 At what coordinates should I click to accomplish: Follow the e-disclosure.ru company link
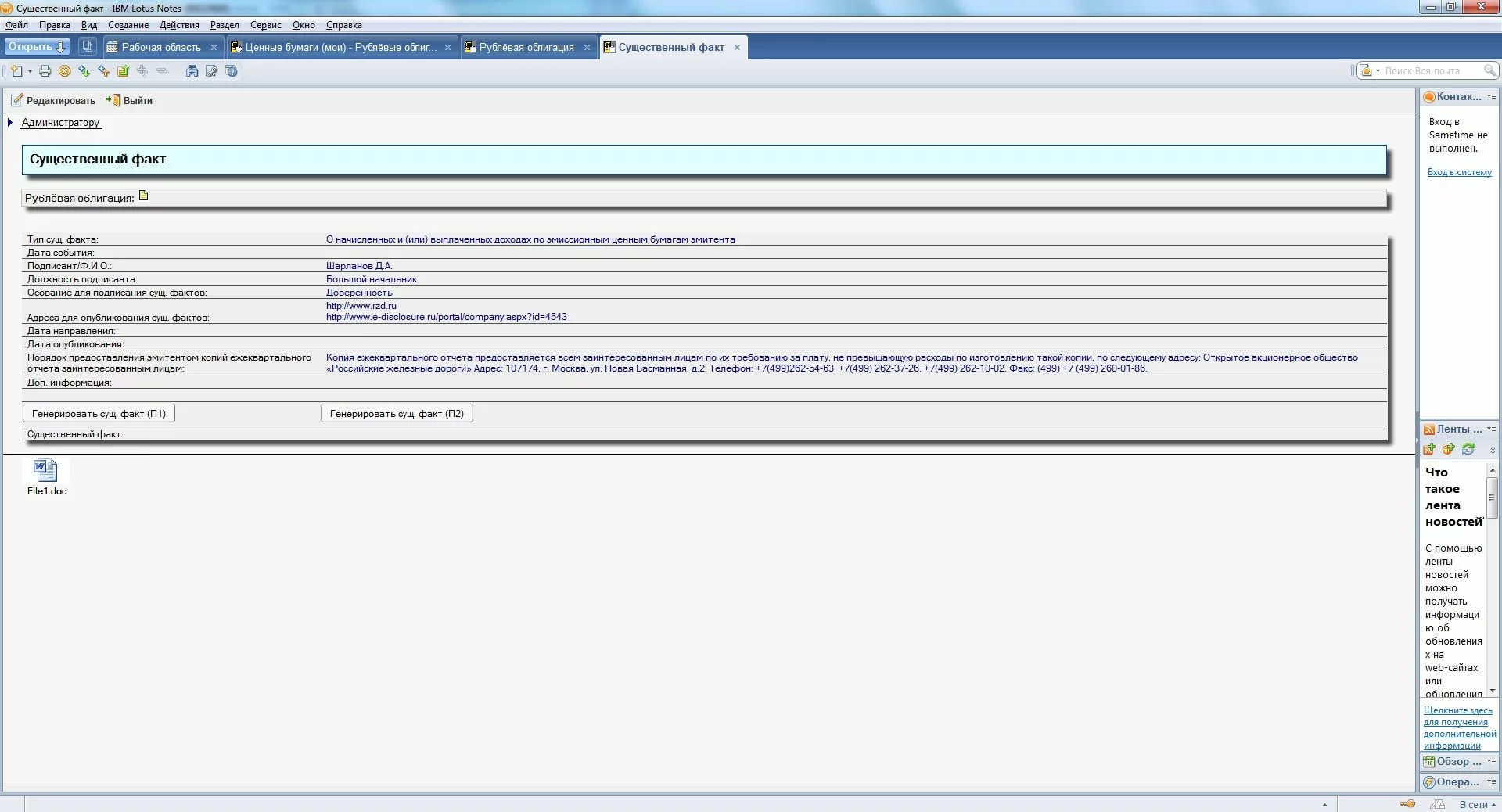tap(446, 318)
